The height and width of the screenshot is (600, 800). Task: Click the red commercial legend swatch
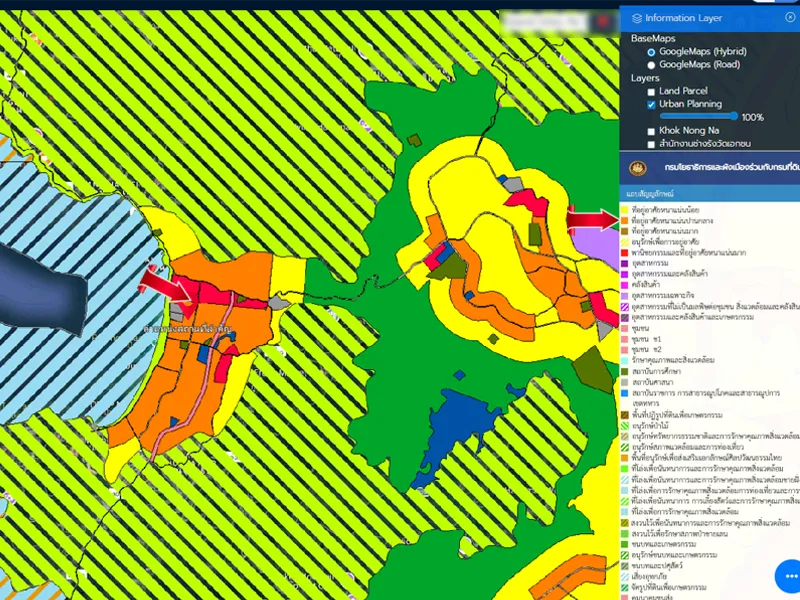(623, 253)
